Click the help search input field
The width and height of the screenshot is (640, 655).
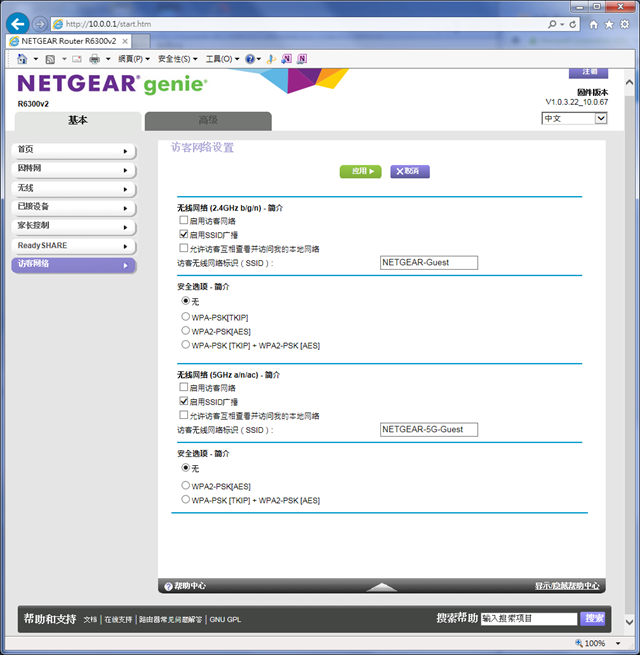pos(529,619)
